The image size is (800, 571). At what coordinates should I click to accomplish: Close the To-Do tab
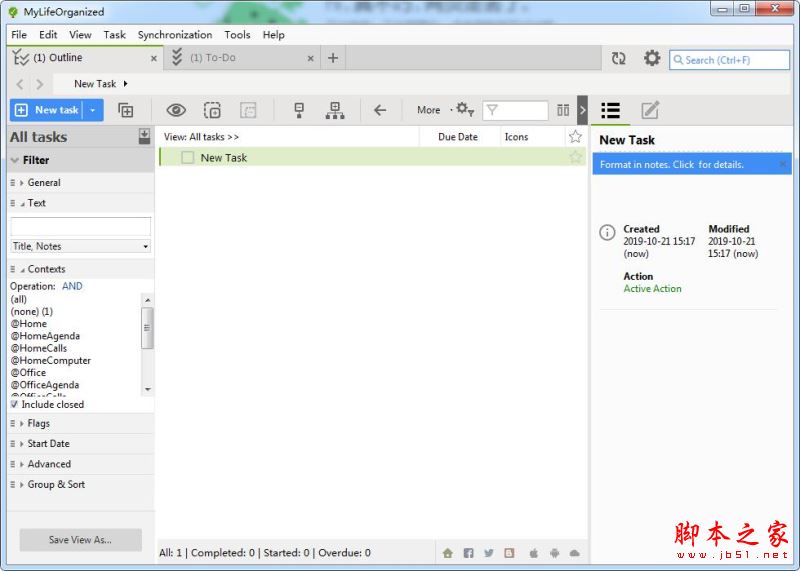(x=310, y=59)
